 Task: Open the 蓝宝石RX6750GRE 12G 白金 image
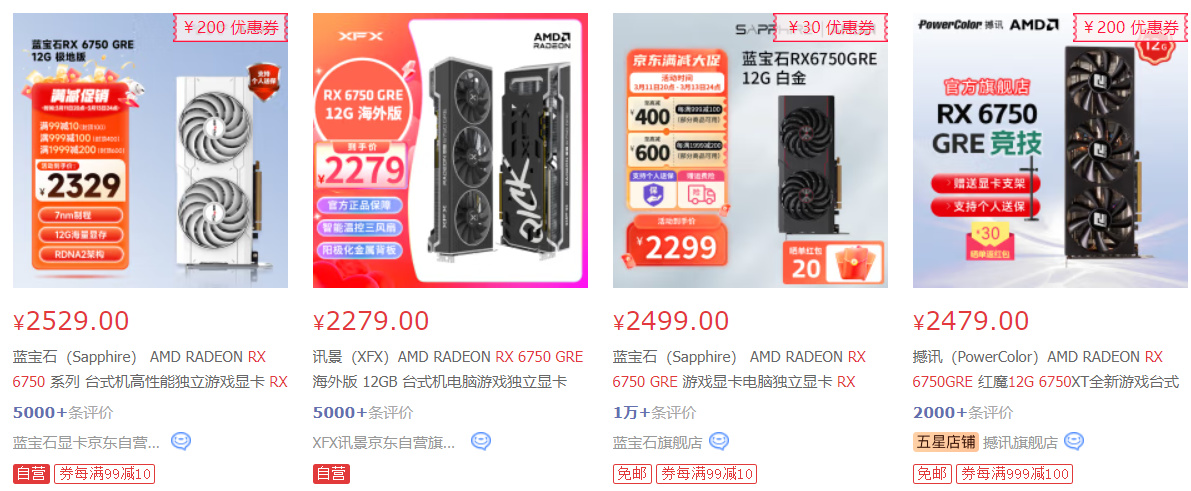click(750, 150)
